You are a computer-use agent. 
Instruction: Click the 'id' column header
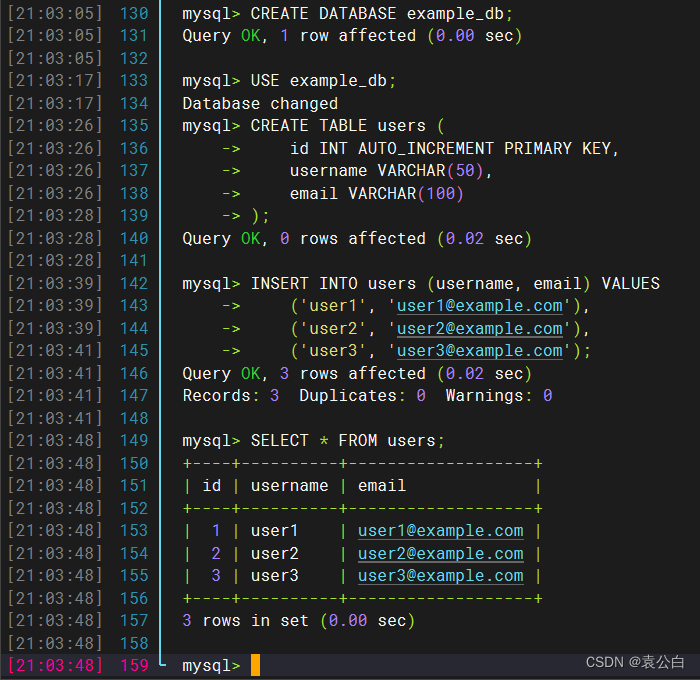tap(212, 486)
